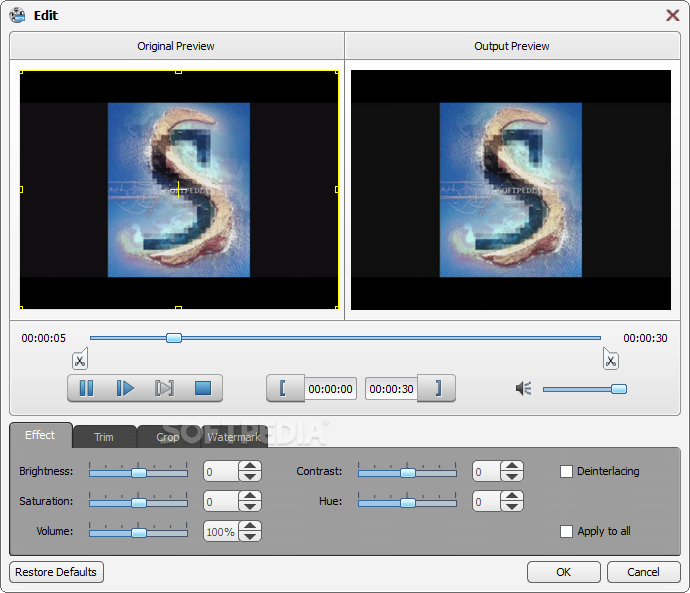Image resolution: width=690 pixels, height=593 pixels.
Task: Click the left-middle crop handle
Action: click(x=21, y=190)
